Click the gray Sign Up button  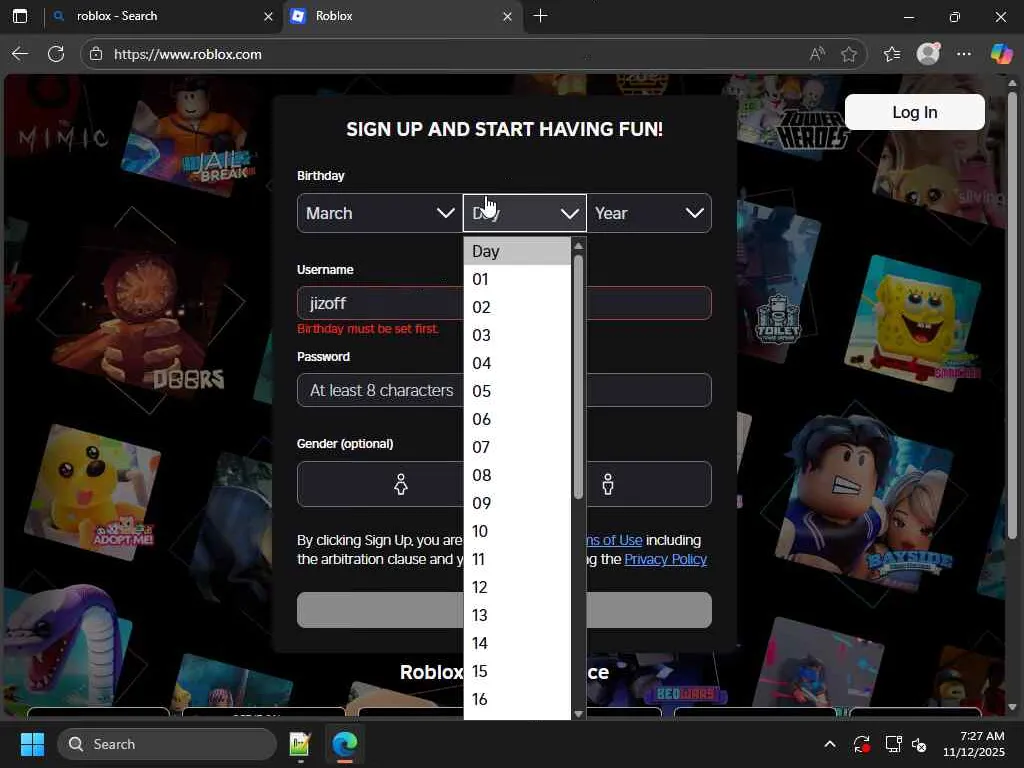(504, 610)
